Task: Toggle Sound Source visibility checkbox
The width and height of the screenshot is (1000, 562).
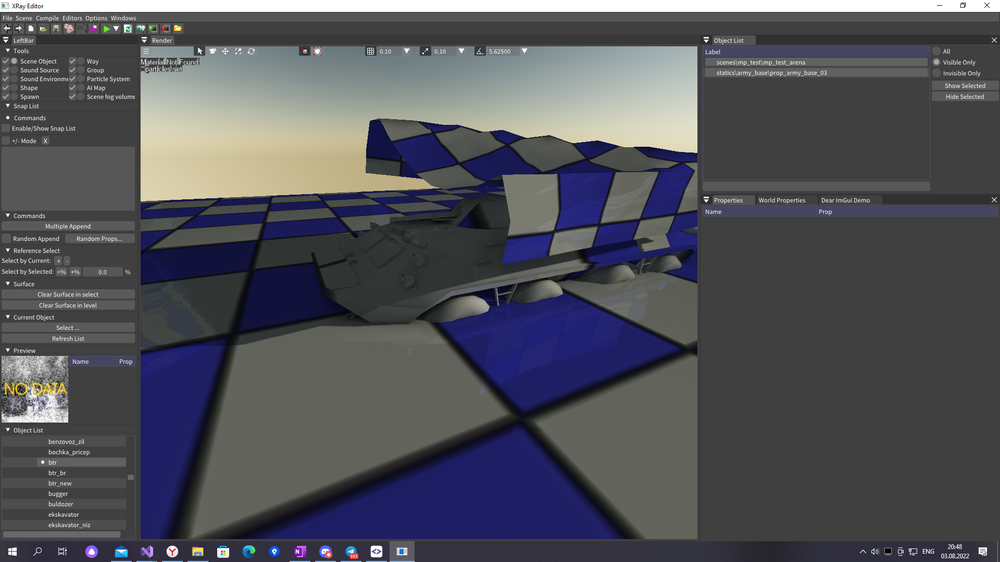Action: coord(6,70)
